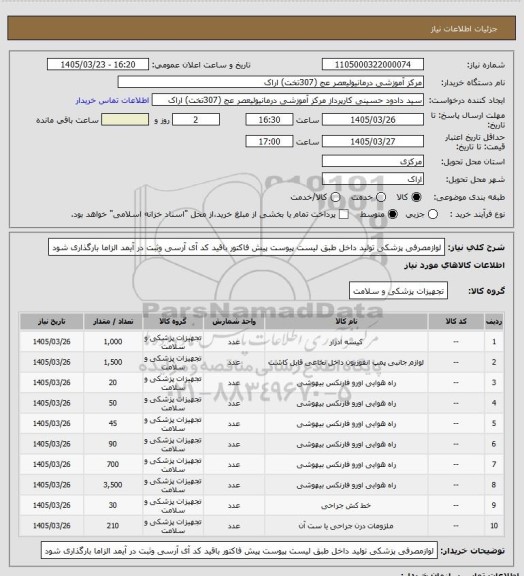
Task: Click the request creator name field
Action: point(288,100)
